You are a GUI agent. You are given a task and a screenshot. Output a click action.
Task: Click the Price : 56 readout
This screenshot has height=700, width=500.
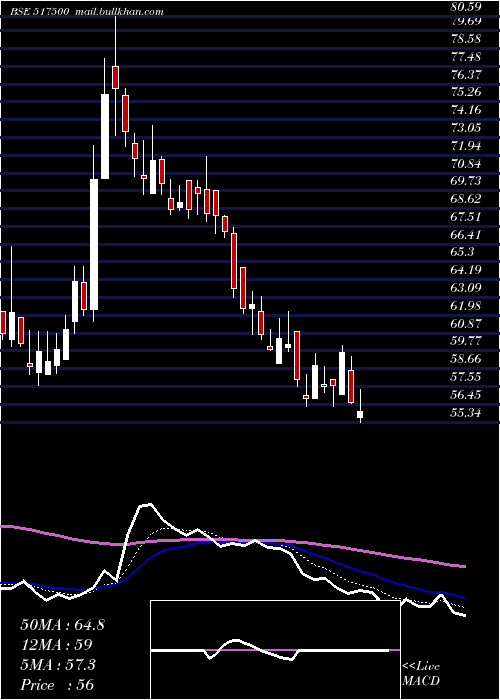point(57,685)
